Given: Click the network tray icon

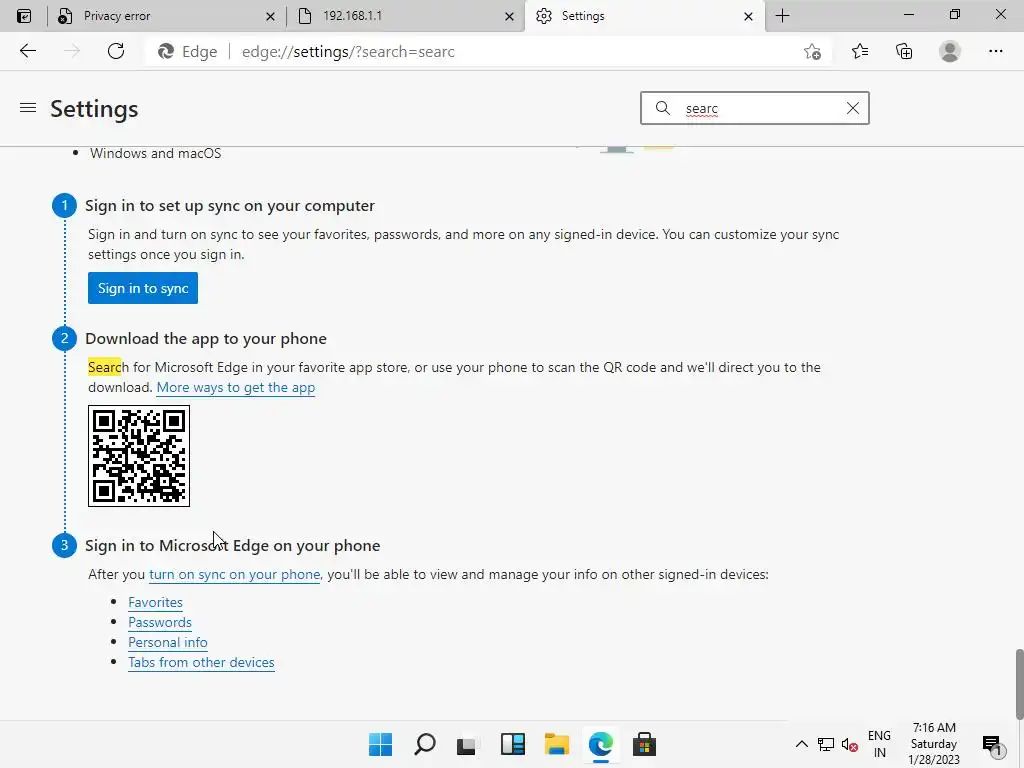Looking at the screenshot, I should 825,744.
